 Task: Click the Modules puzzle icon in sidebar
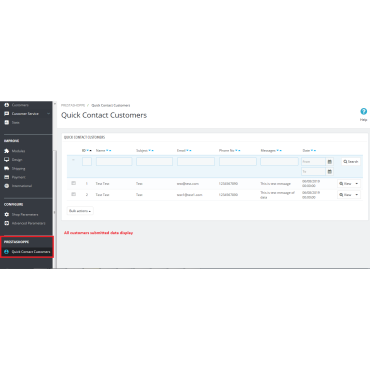[6, 151]
